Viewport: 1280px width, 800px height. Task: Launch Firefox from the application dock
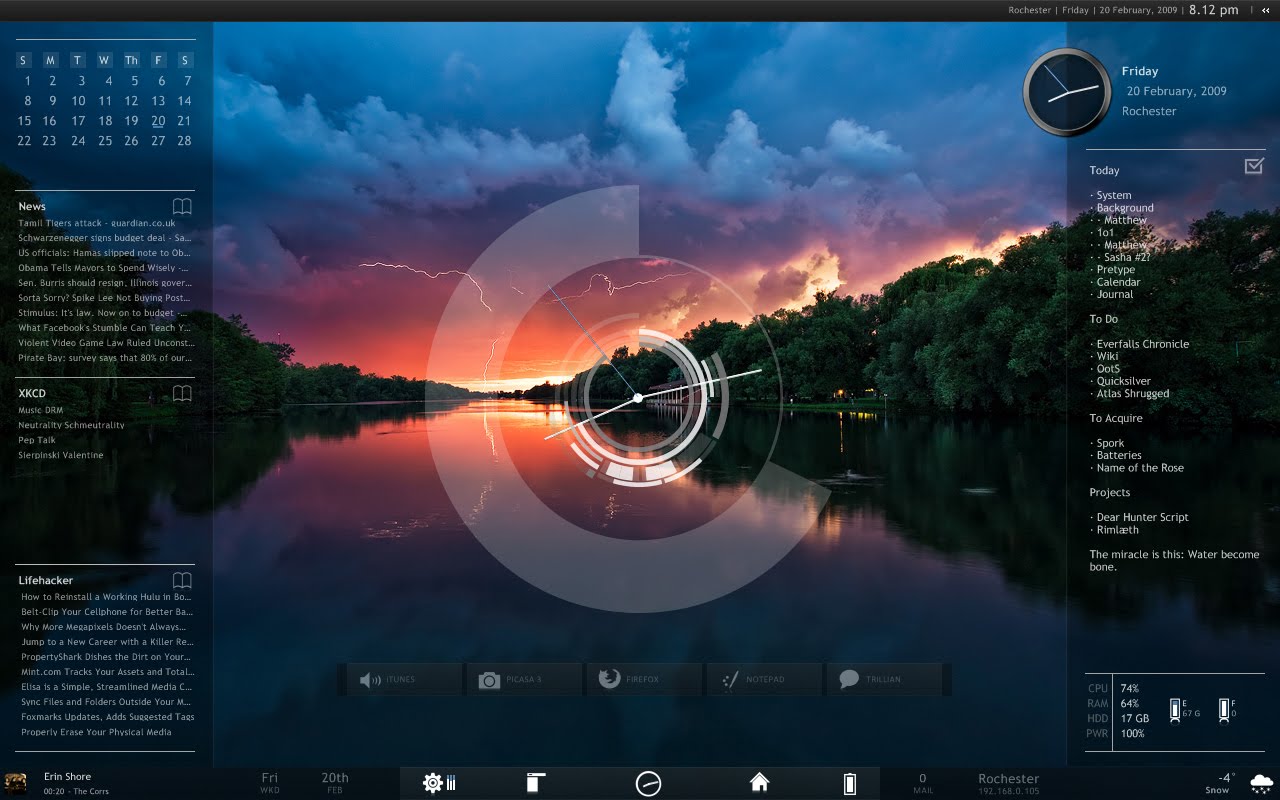click(644, 679)
